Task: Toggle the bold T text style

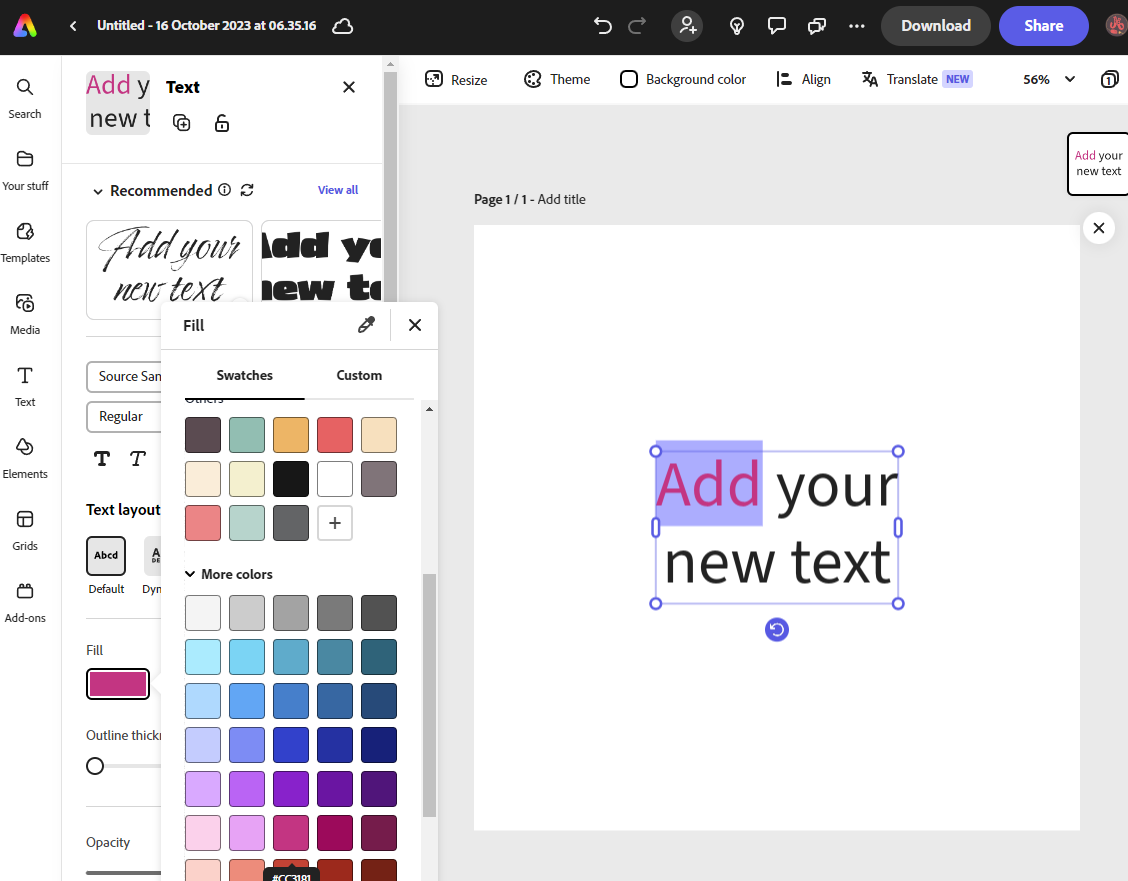Action: (102, 458)
